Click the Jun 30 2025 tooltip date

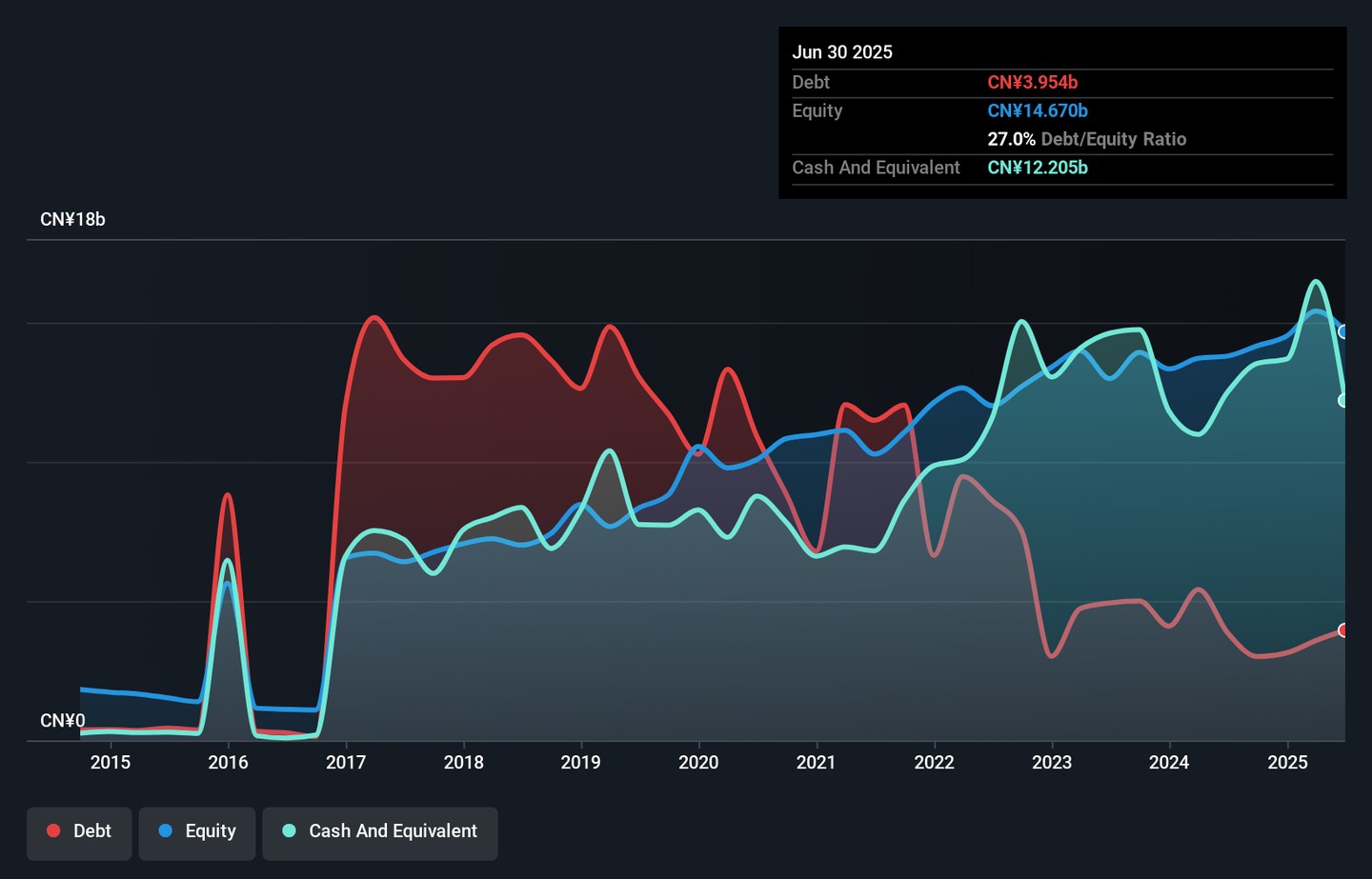tap(842, 52)
